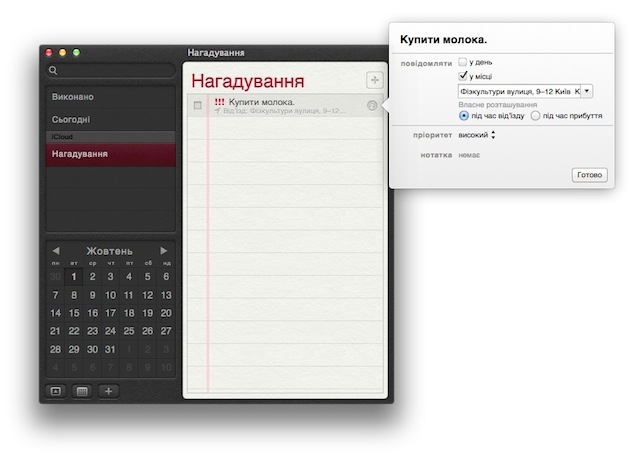Select October 15 in the calendar
Screen dimensions: 640x458
coord(74,313)
